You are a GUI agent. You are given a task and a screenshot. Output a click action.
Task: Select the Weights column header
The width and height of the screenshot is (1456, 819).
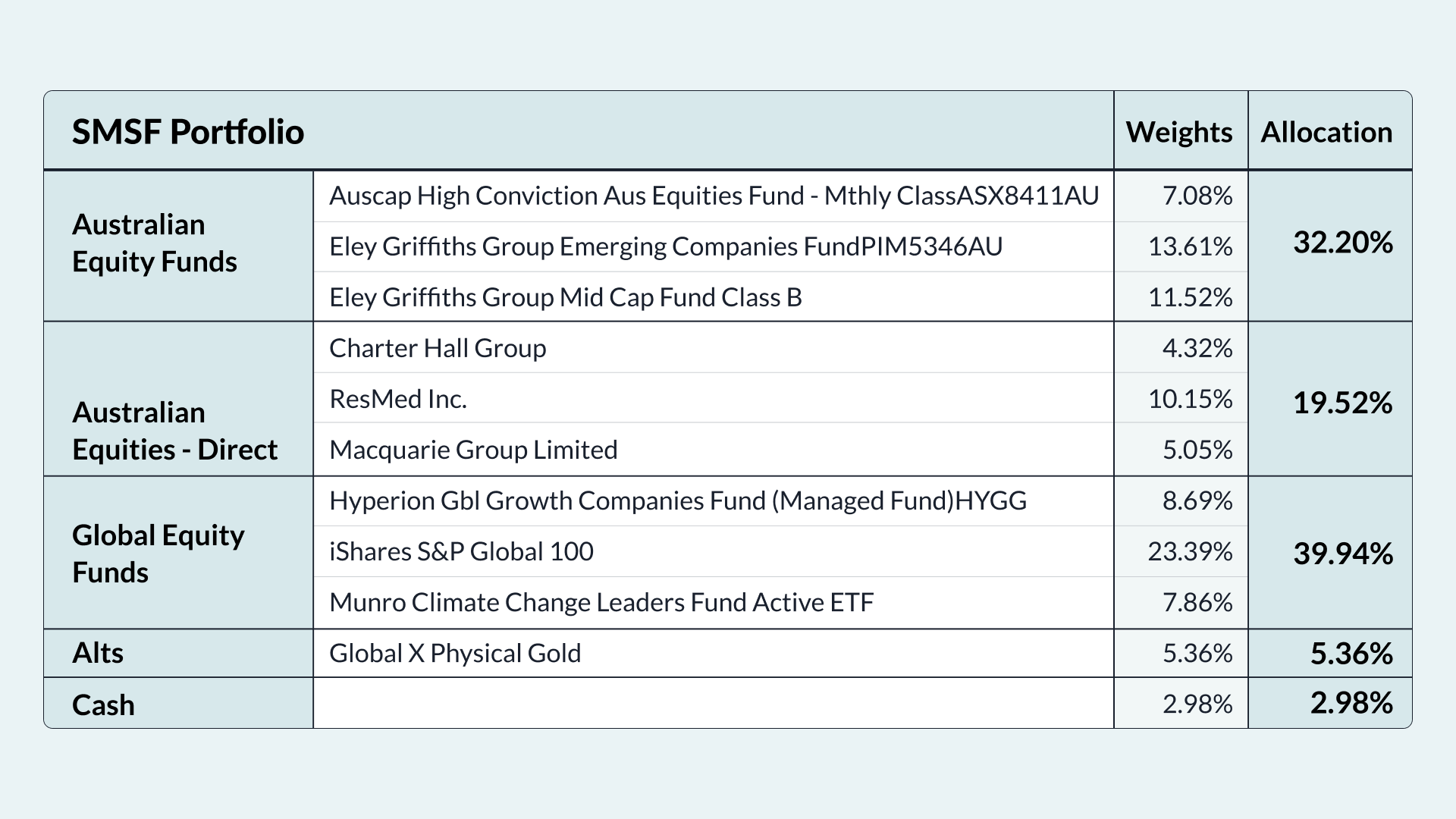coord(1179,132)
